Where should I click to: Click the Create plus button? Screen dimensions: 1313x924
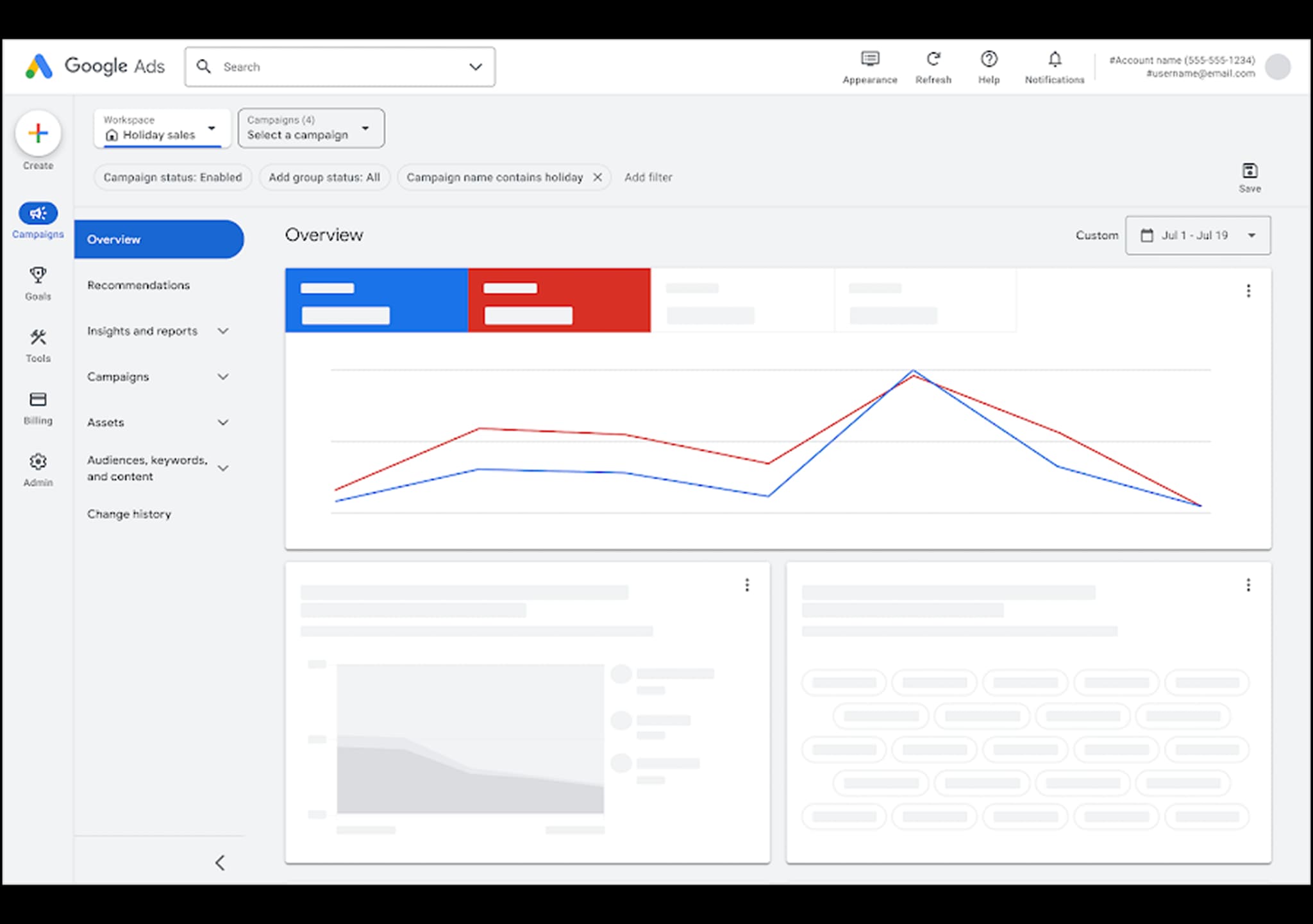pos(38,133)
